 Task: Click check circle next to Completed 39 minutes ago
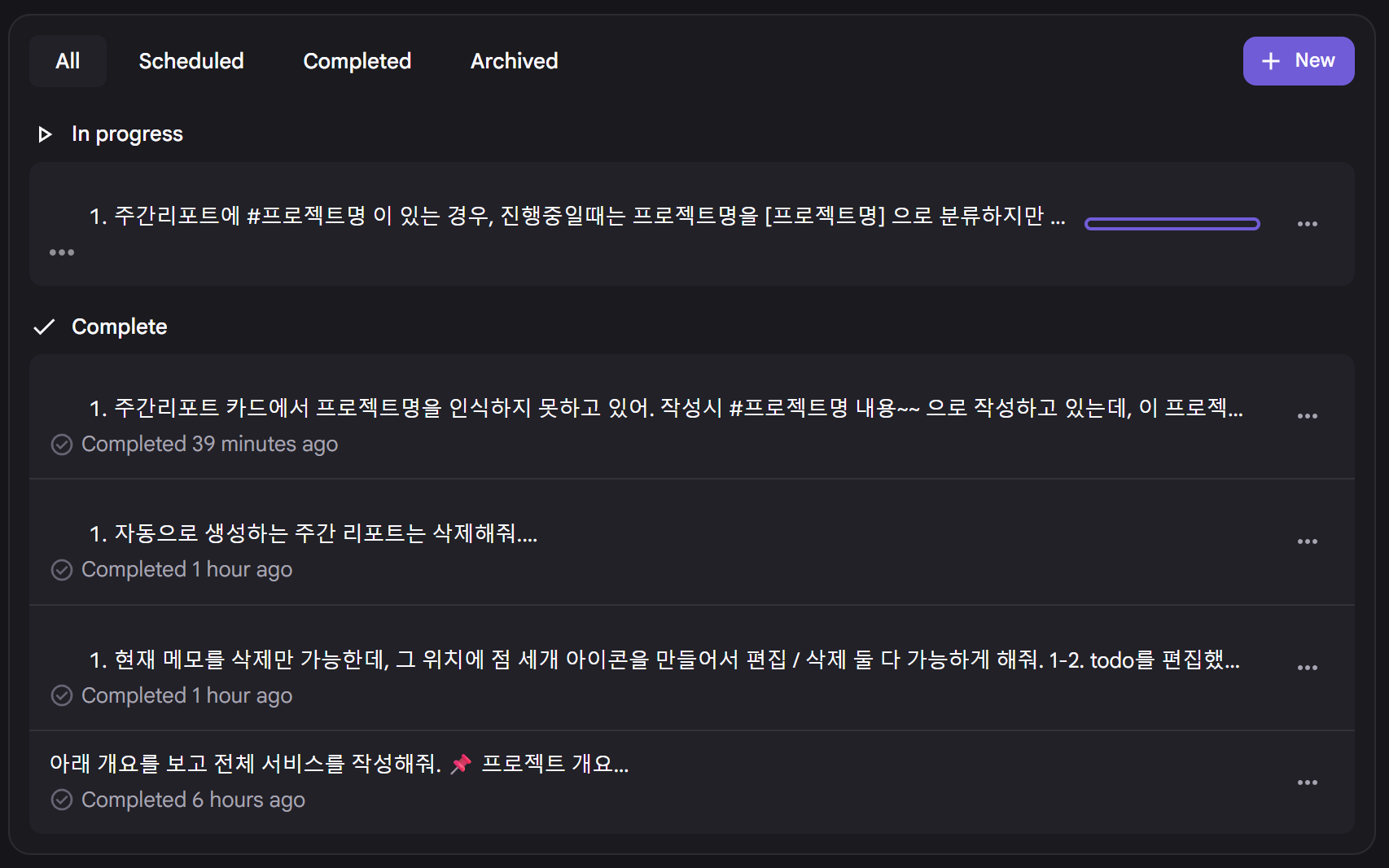click(x=62, y=445)
